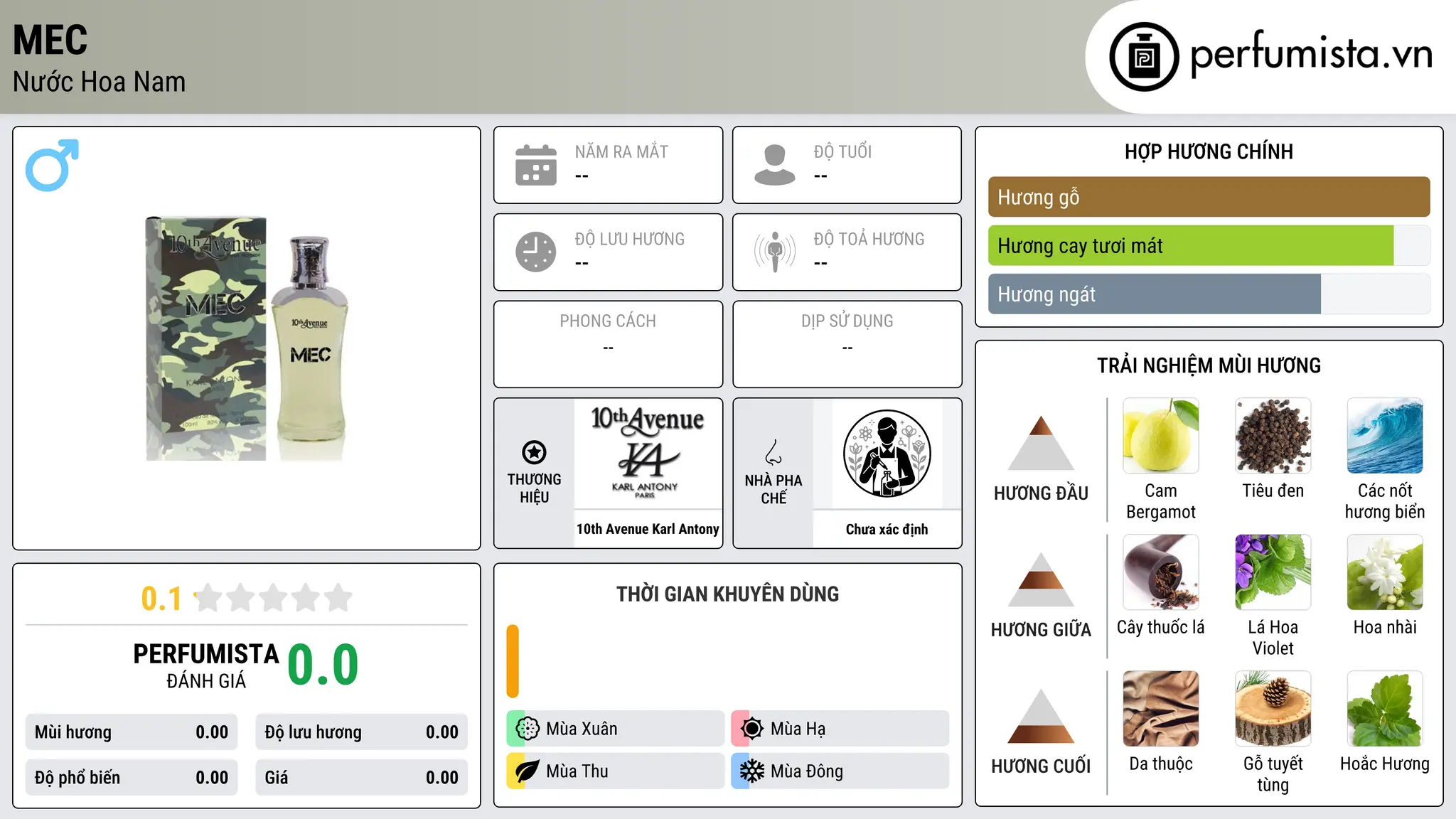The image size is (1456, 819).
Task: Click the Mùa Thu leaf icon
Action: 527,771
